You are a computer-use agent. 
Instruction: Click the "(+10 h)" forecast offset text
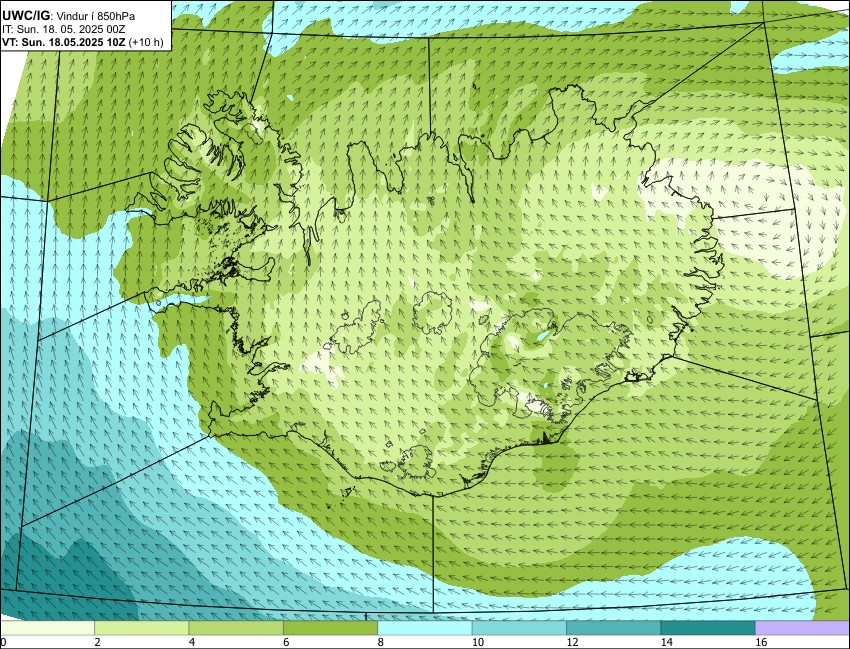coord(145,43)
